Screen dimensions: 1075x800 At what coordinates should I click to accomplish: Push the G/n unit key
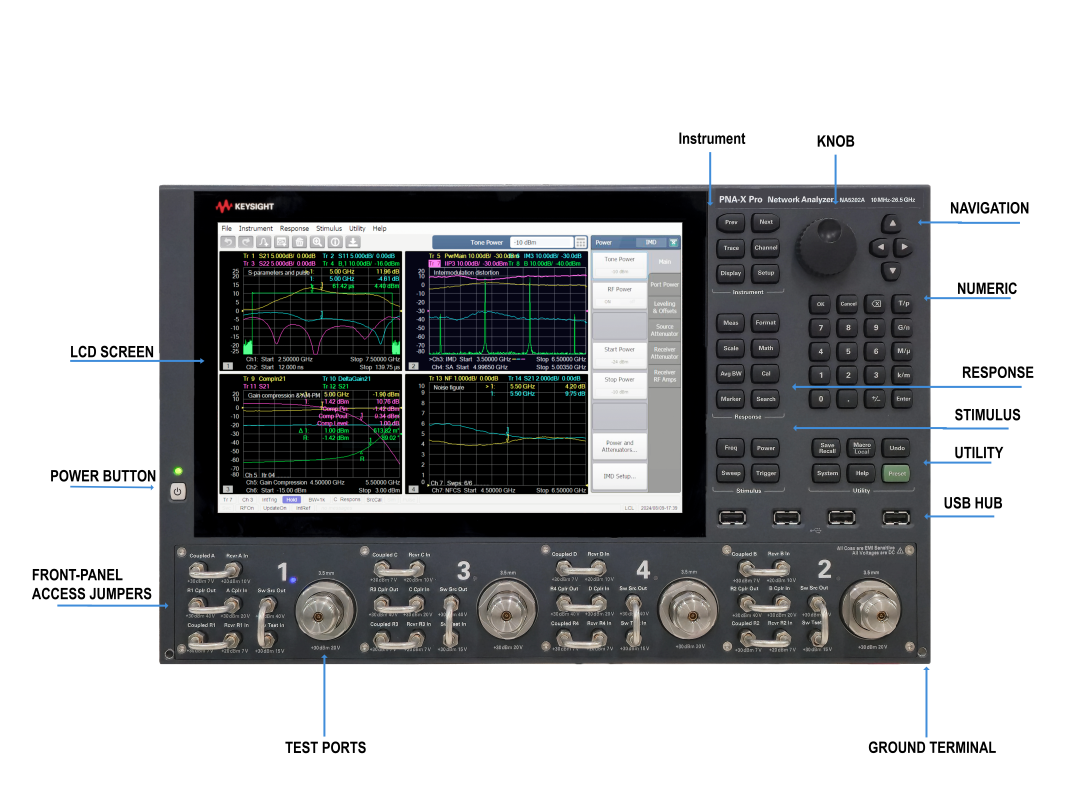(x=904, y=327)
